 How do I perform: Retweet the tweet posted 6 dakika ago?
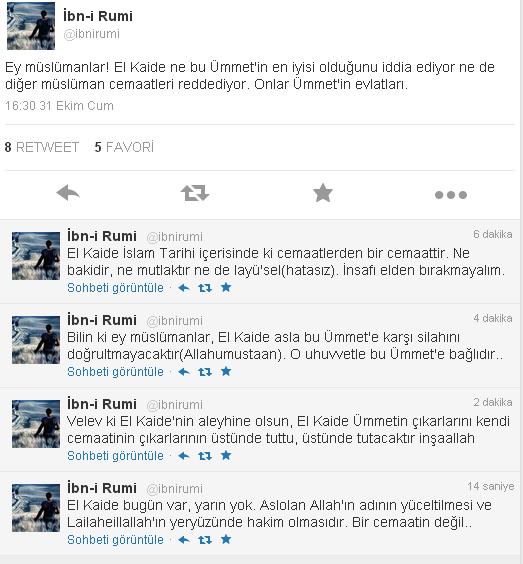click(205, 288)
